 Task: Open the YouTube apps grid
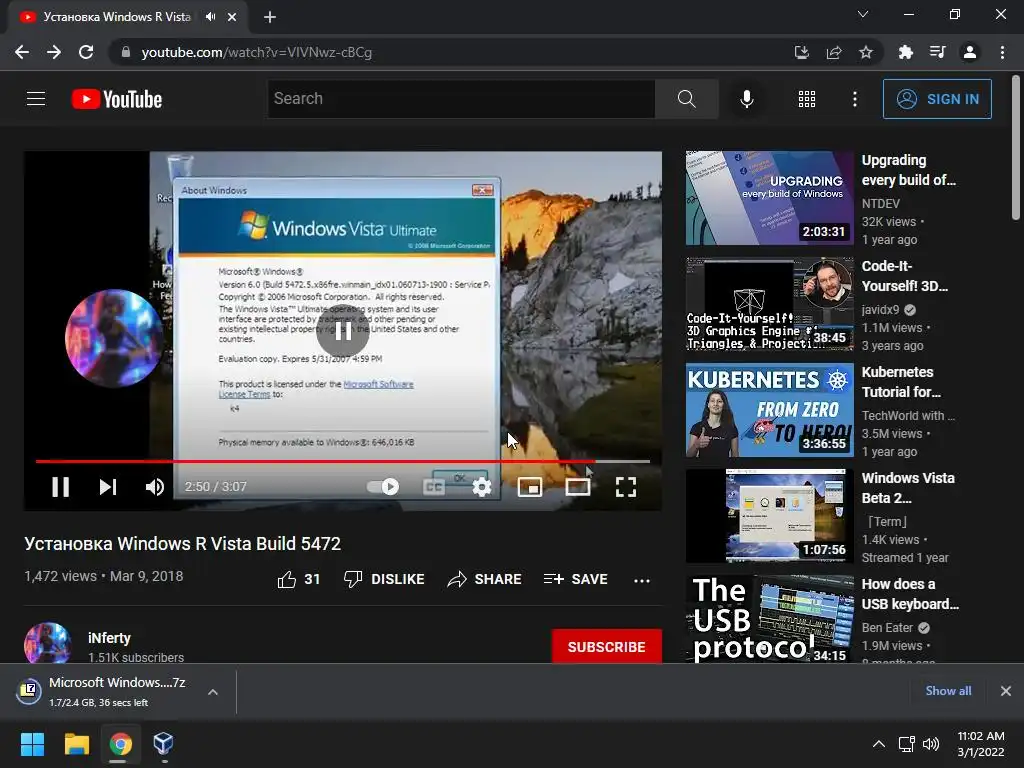click(x=807, y=99)
